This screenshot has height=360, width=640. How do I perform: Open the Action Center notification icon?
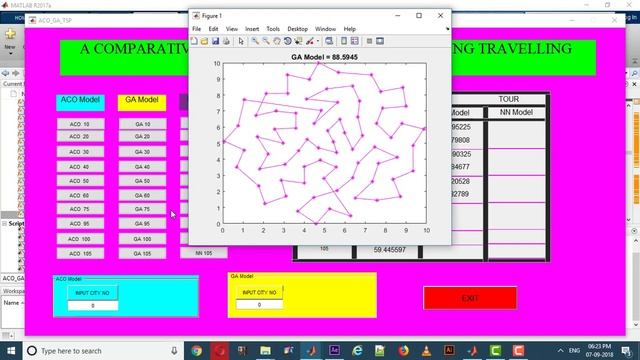pyautogui.click(x=627, y=351)
